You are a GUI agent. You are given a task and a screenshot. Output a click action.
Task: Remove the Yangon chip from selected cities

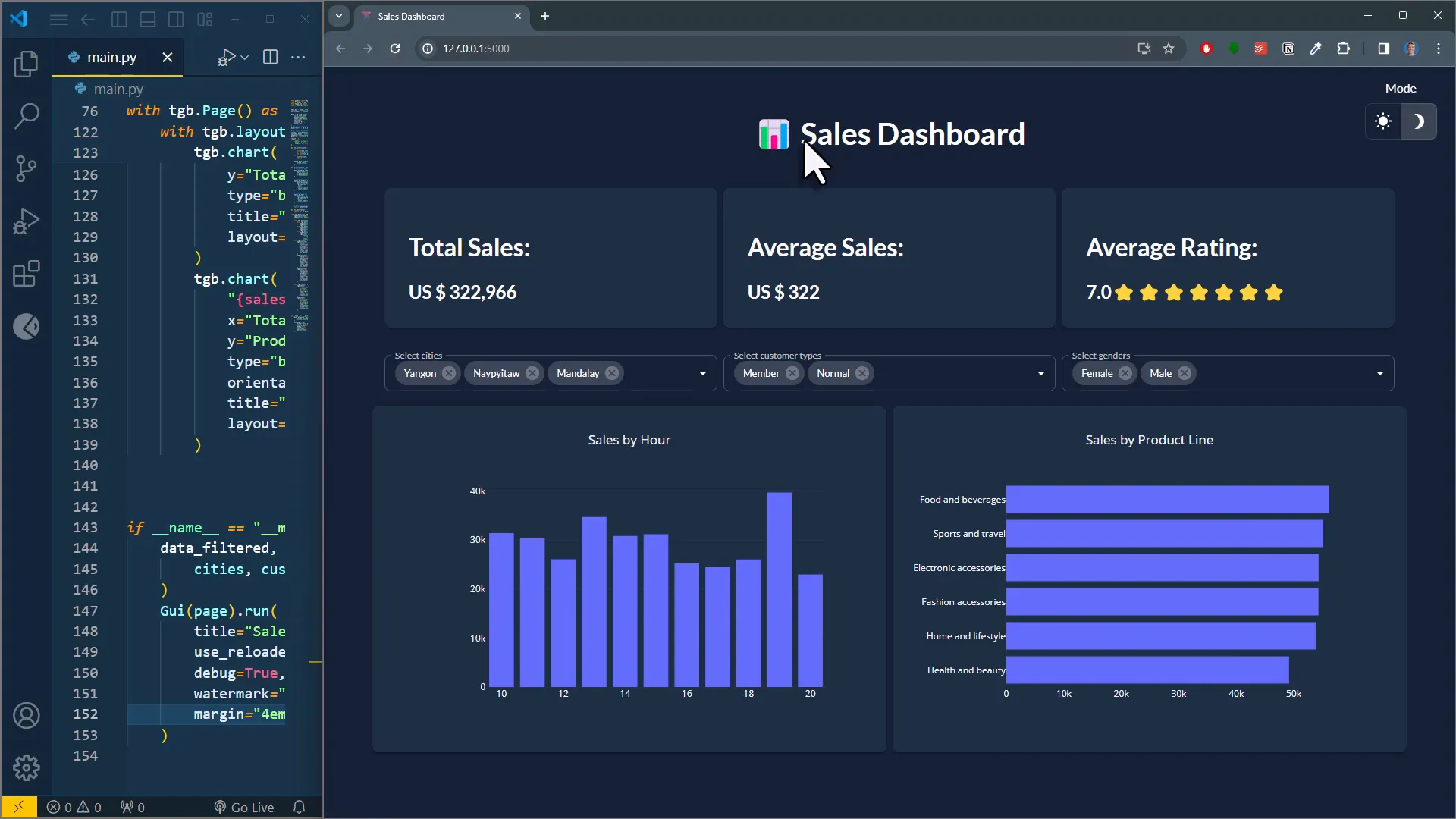pos(450,373)
